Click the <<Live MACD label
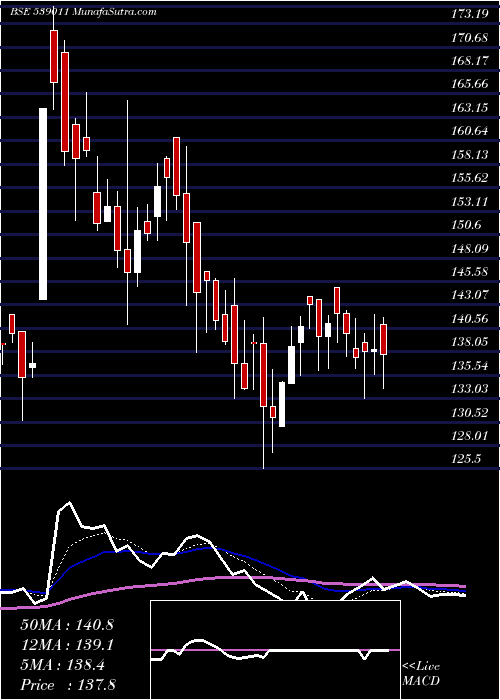The image size is (500, 700). [x=421, y=674]
